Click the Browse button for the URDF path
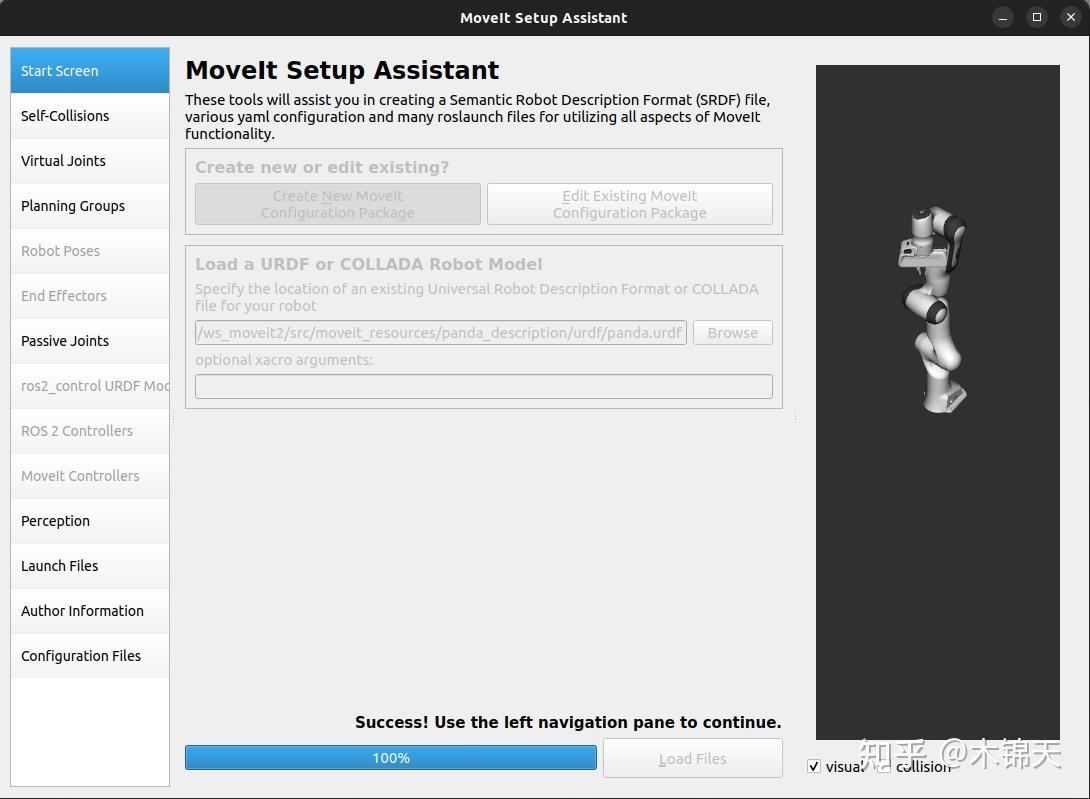 (x=732, y=332)
